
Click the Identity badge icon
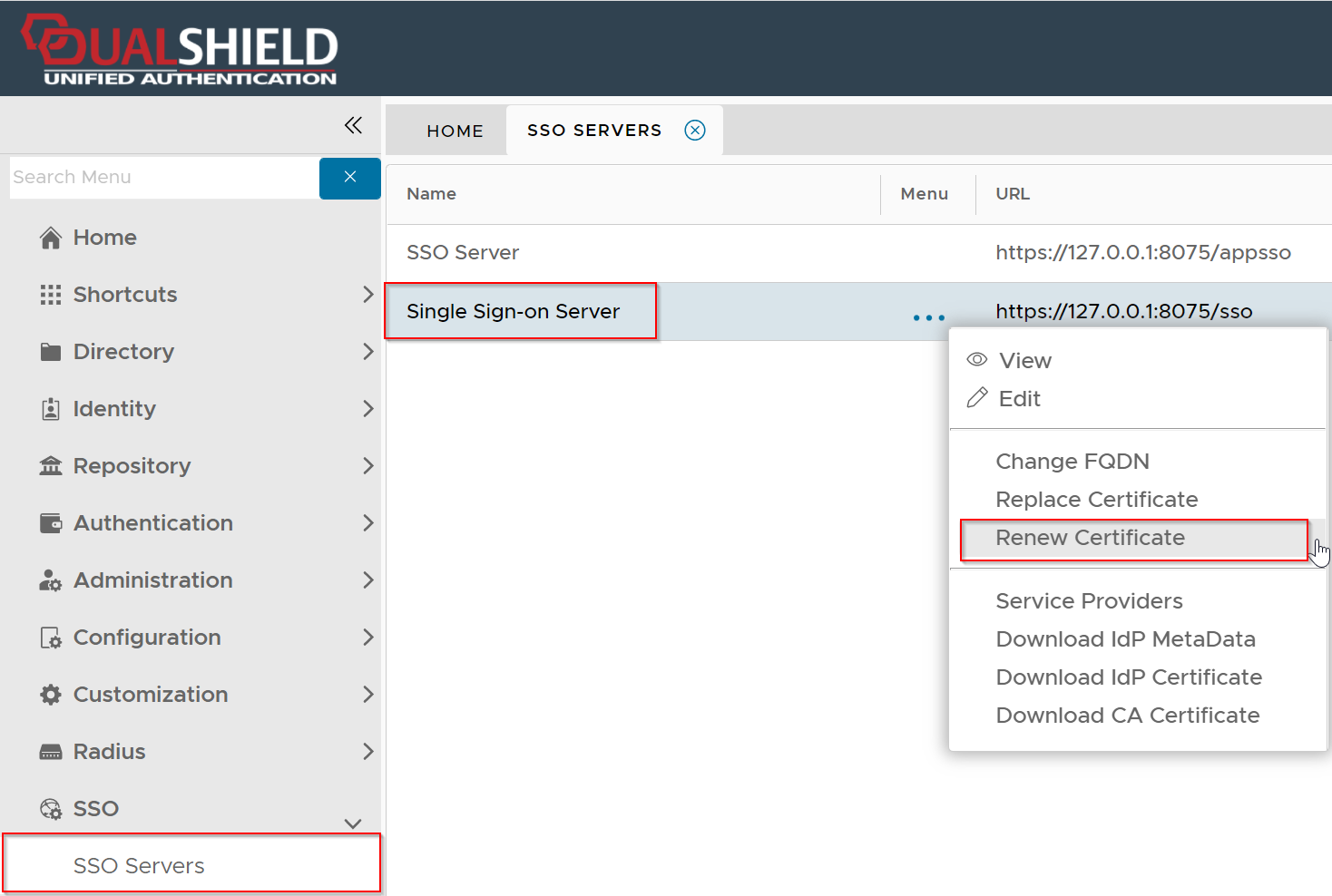tap(51, 409)
